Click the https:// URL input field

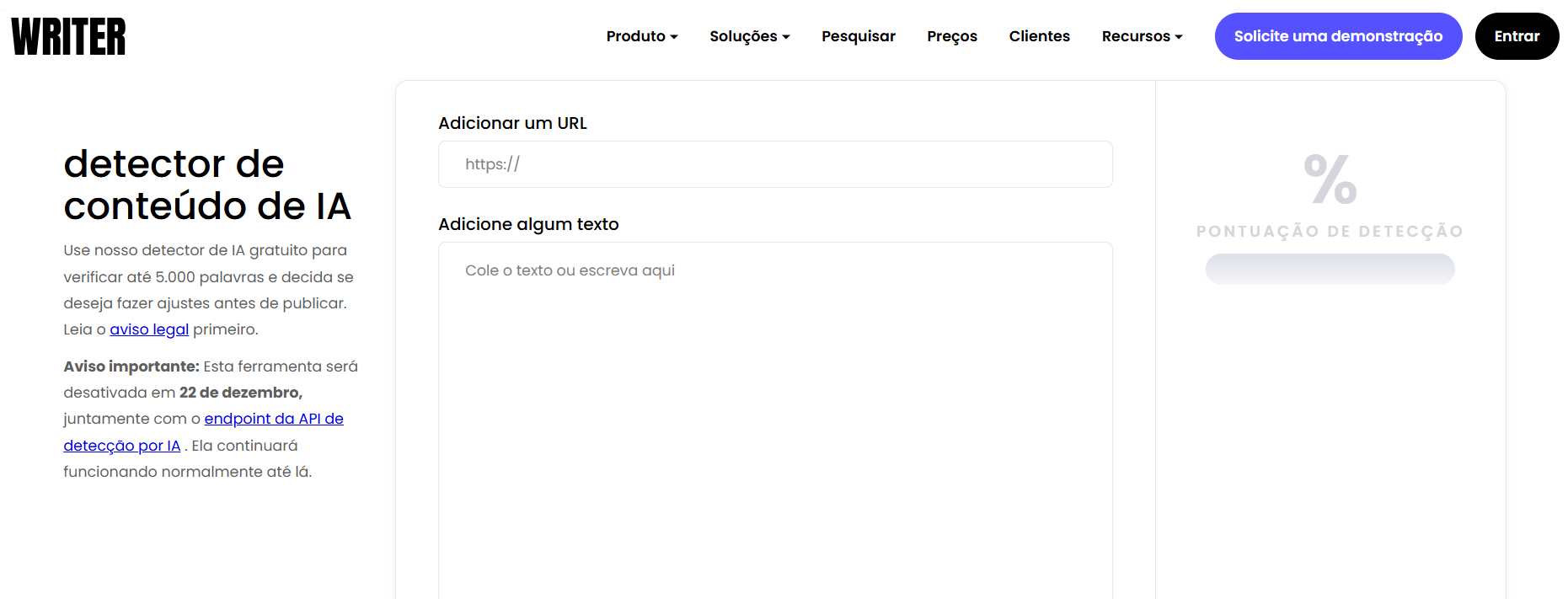(x=775, y=163)
